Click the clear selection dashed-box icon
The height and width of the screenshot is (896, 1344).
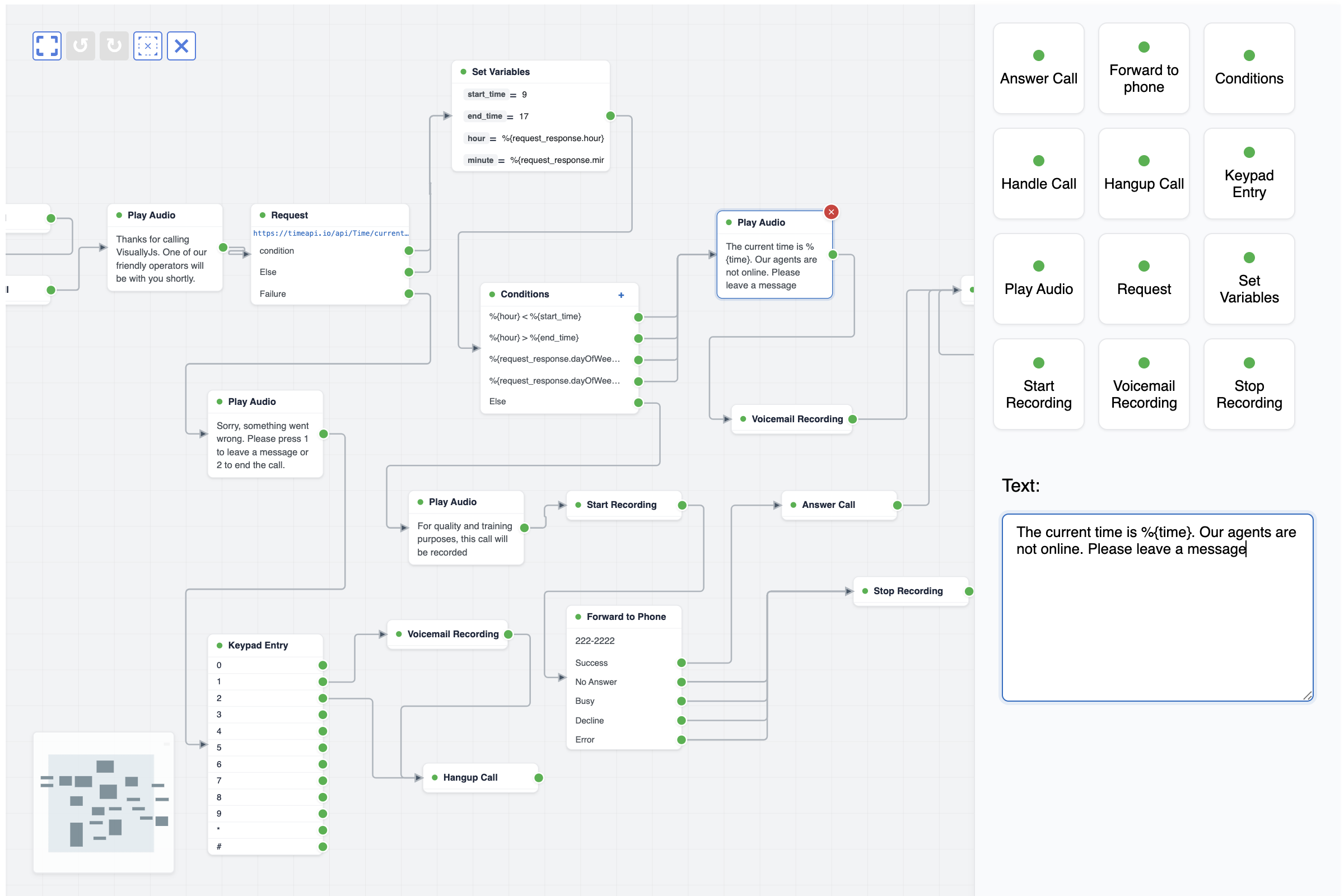[148, 46]
